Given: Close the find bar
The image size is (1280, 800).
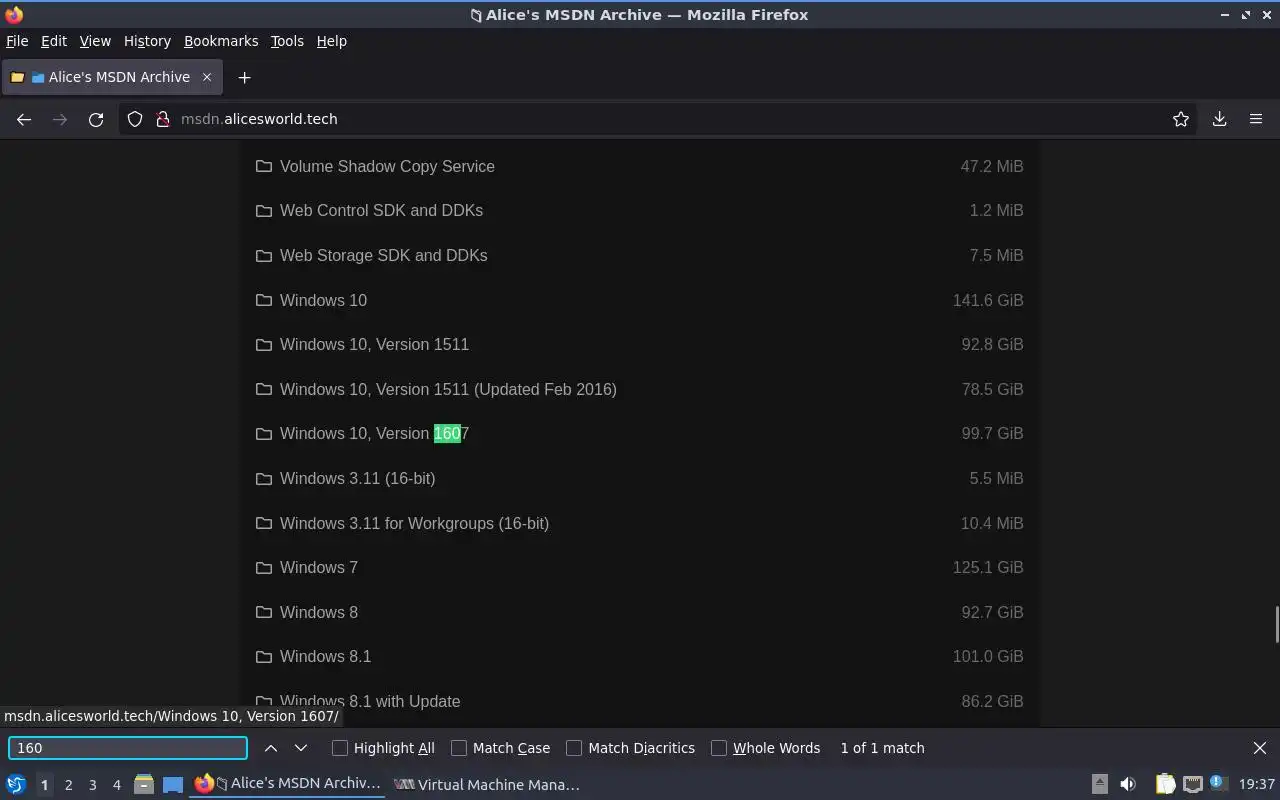Looking at the screenshot, I should (x=1260, y=748).
